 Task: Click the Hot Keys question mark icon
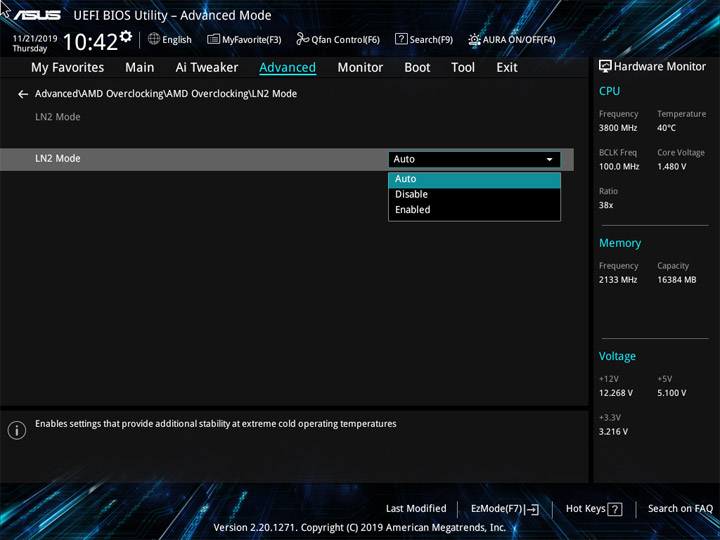614,509
